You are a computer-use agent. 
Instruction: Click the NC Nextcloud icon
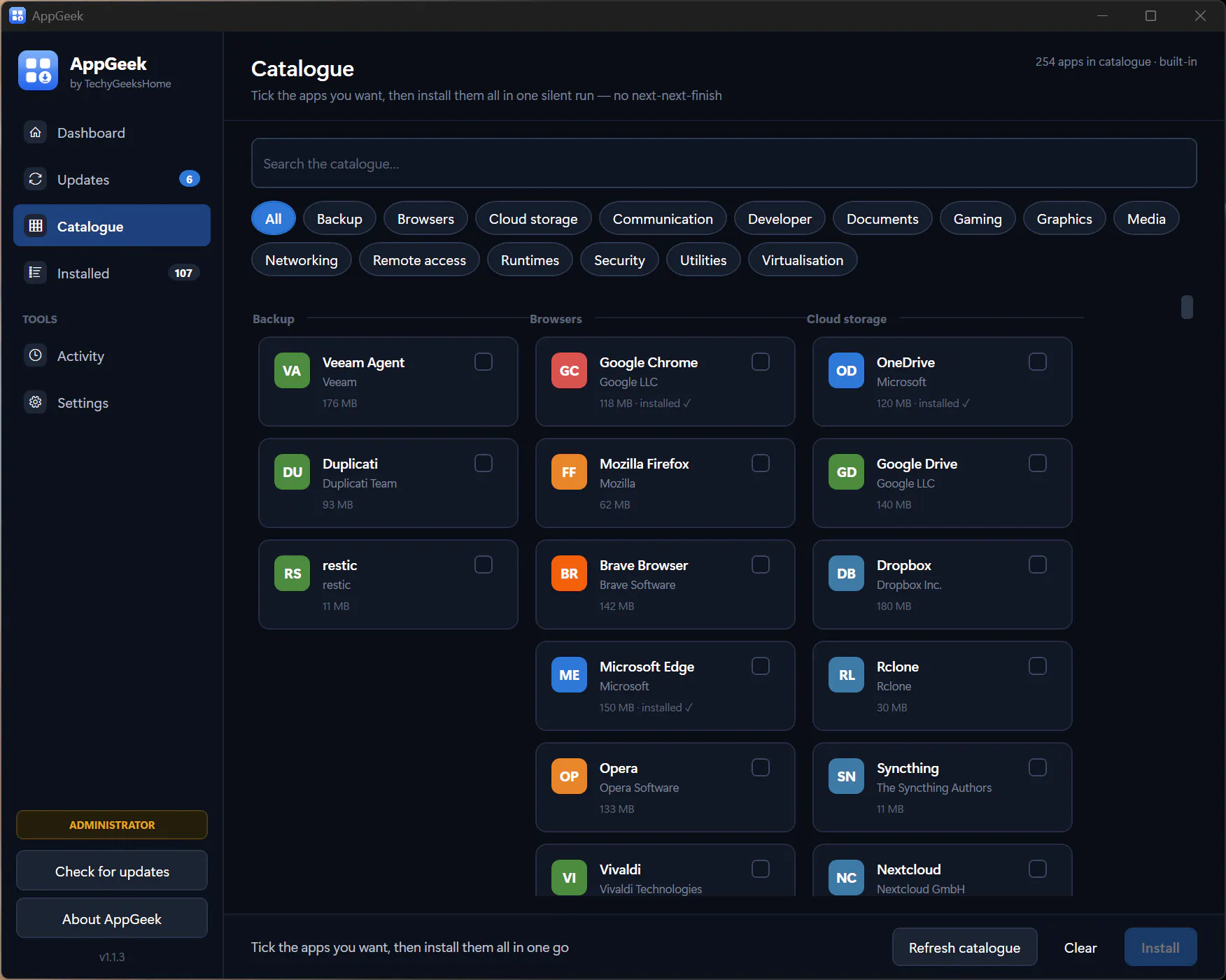tap(846, 878)
